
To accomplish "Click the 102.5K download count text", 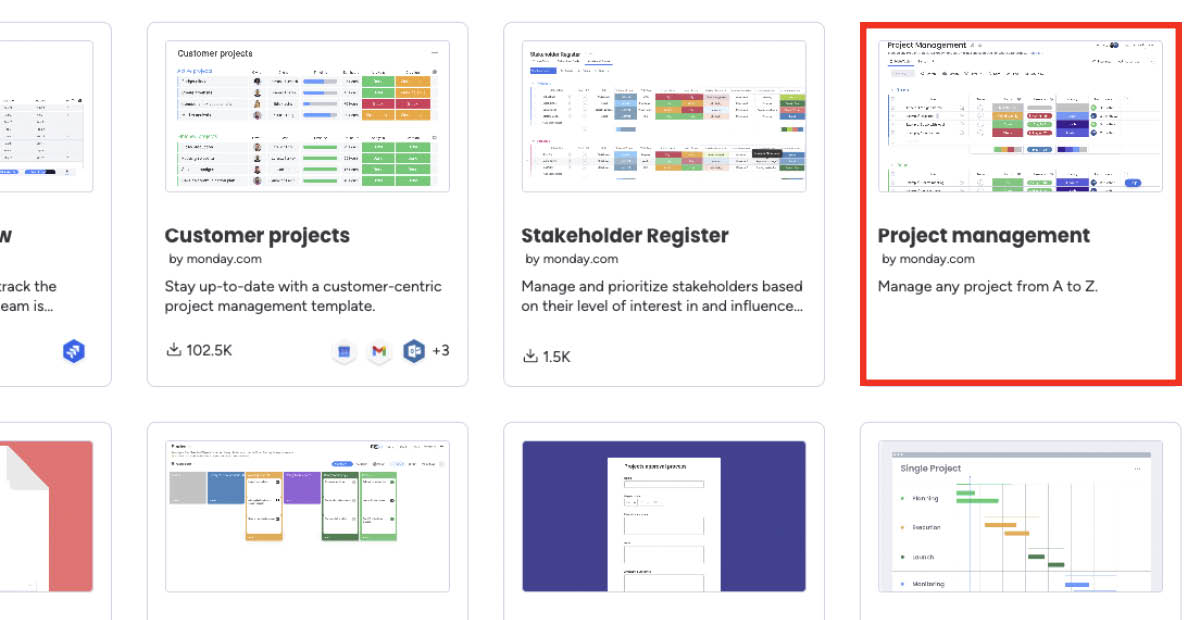I will 210,351.
